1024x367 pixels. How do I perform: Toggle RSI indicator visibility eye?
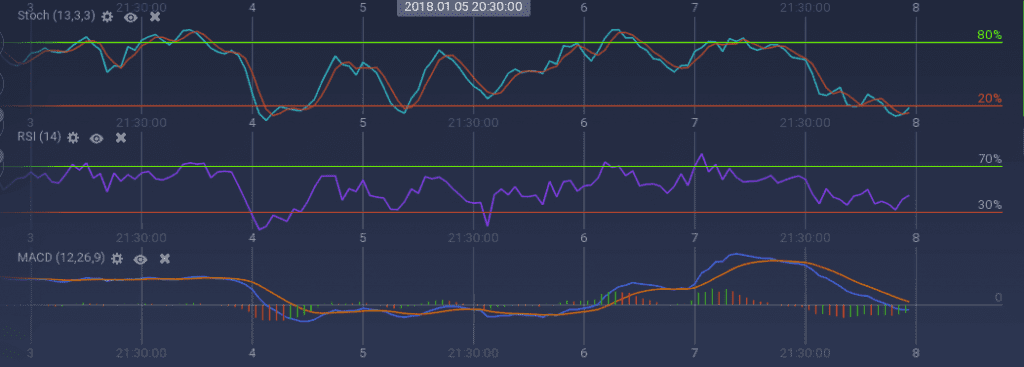(x=97, y=138)
